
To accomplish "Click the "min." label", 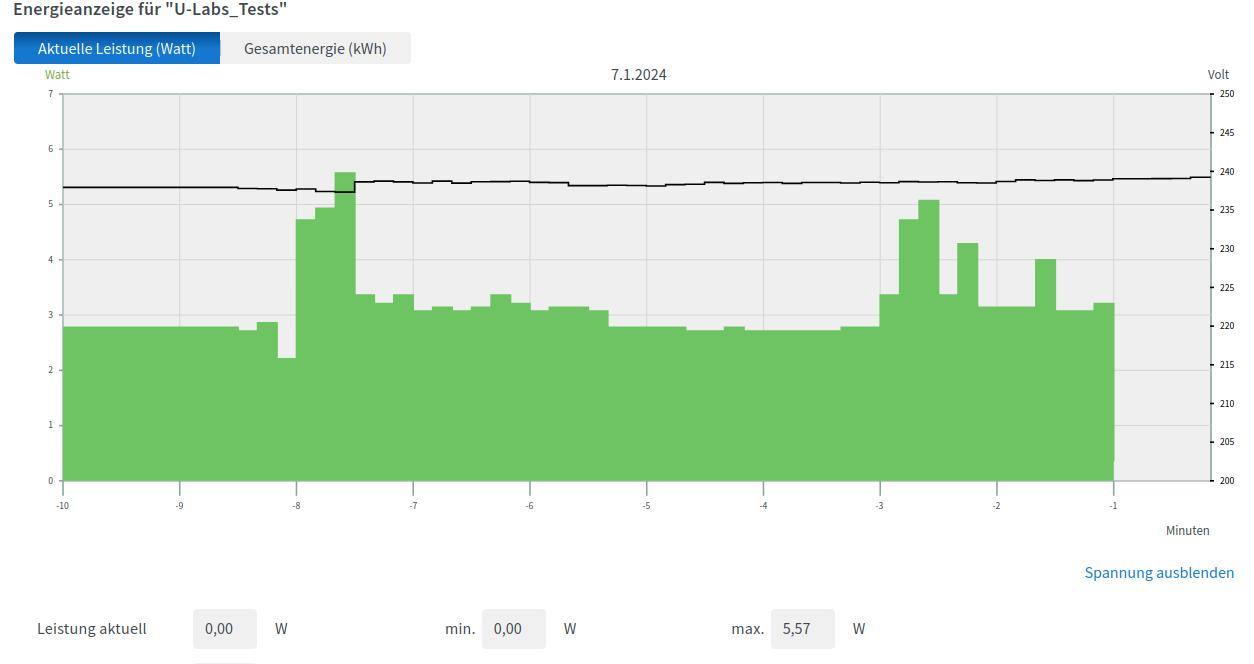I will [x=460, y=629].
